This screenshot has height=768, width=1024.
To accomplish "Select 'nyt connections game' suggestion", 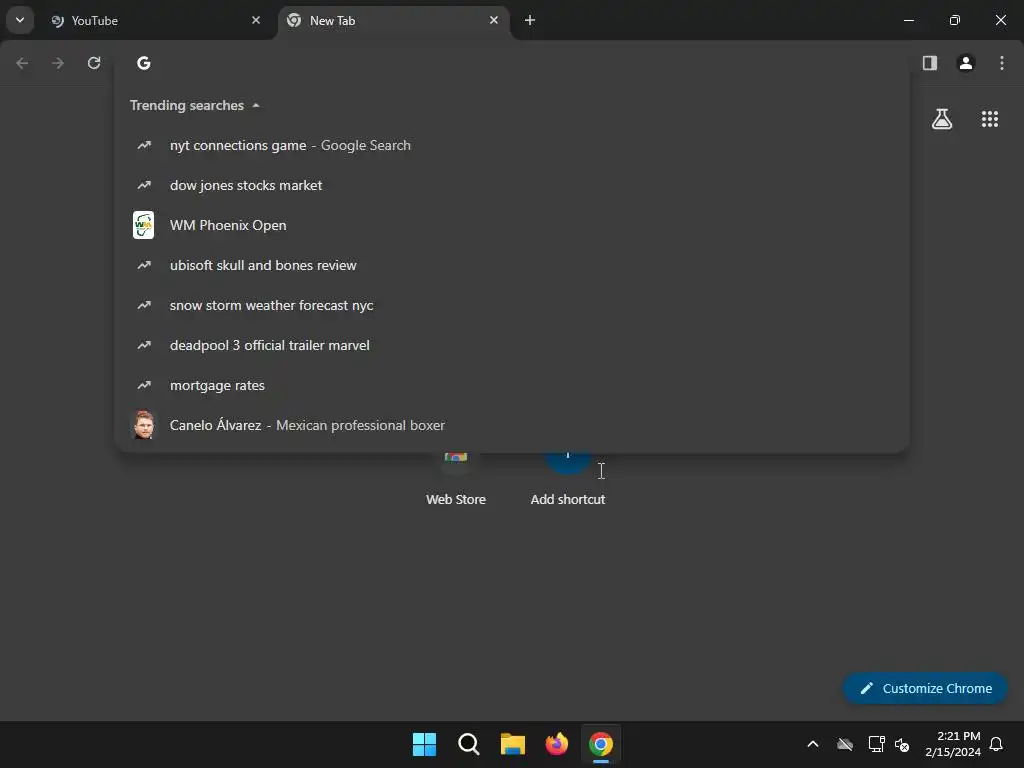I will pos(512,145).
